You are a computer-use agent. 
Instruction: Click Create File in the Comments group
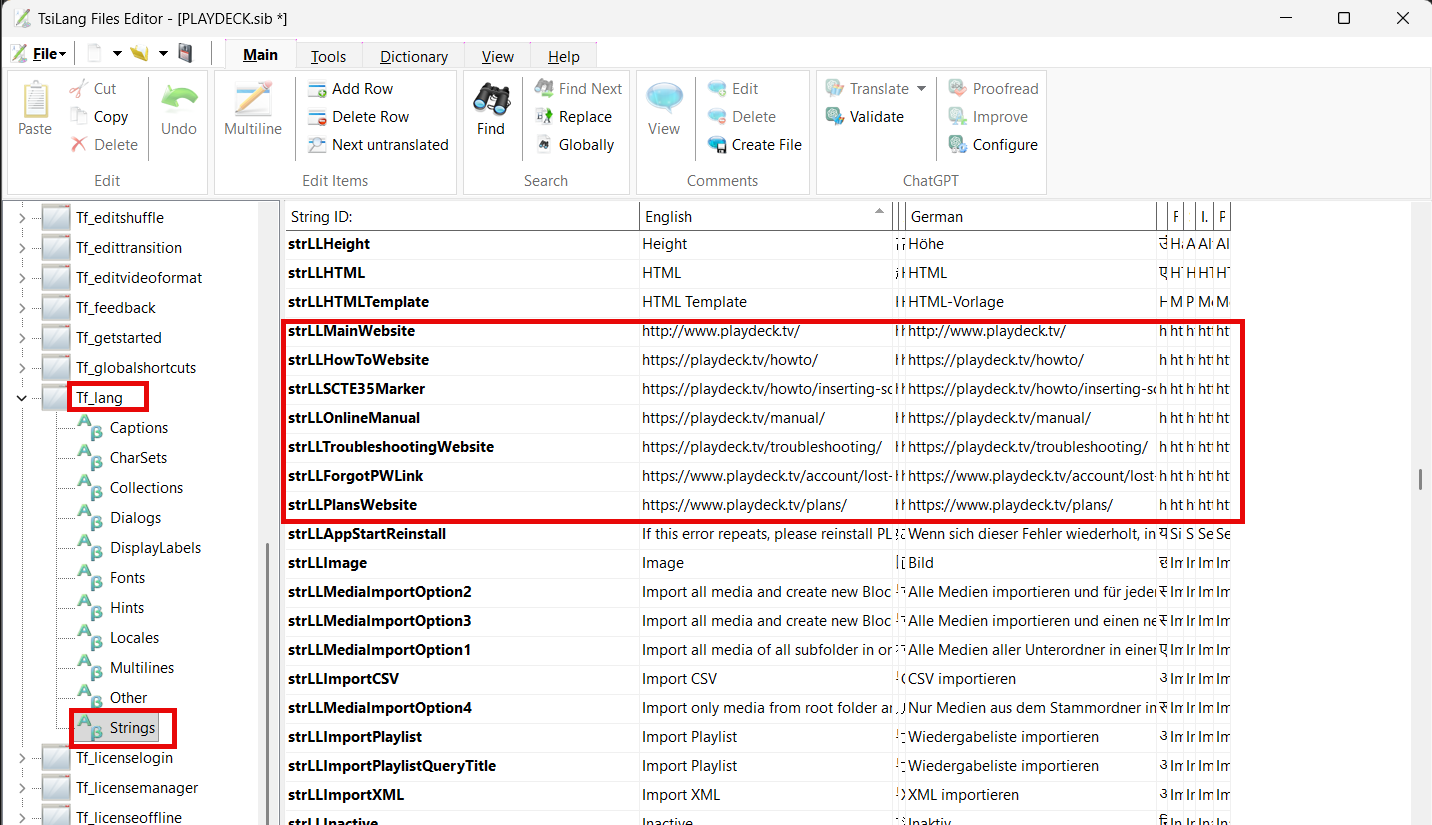point(765,145)
